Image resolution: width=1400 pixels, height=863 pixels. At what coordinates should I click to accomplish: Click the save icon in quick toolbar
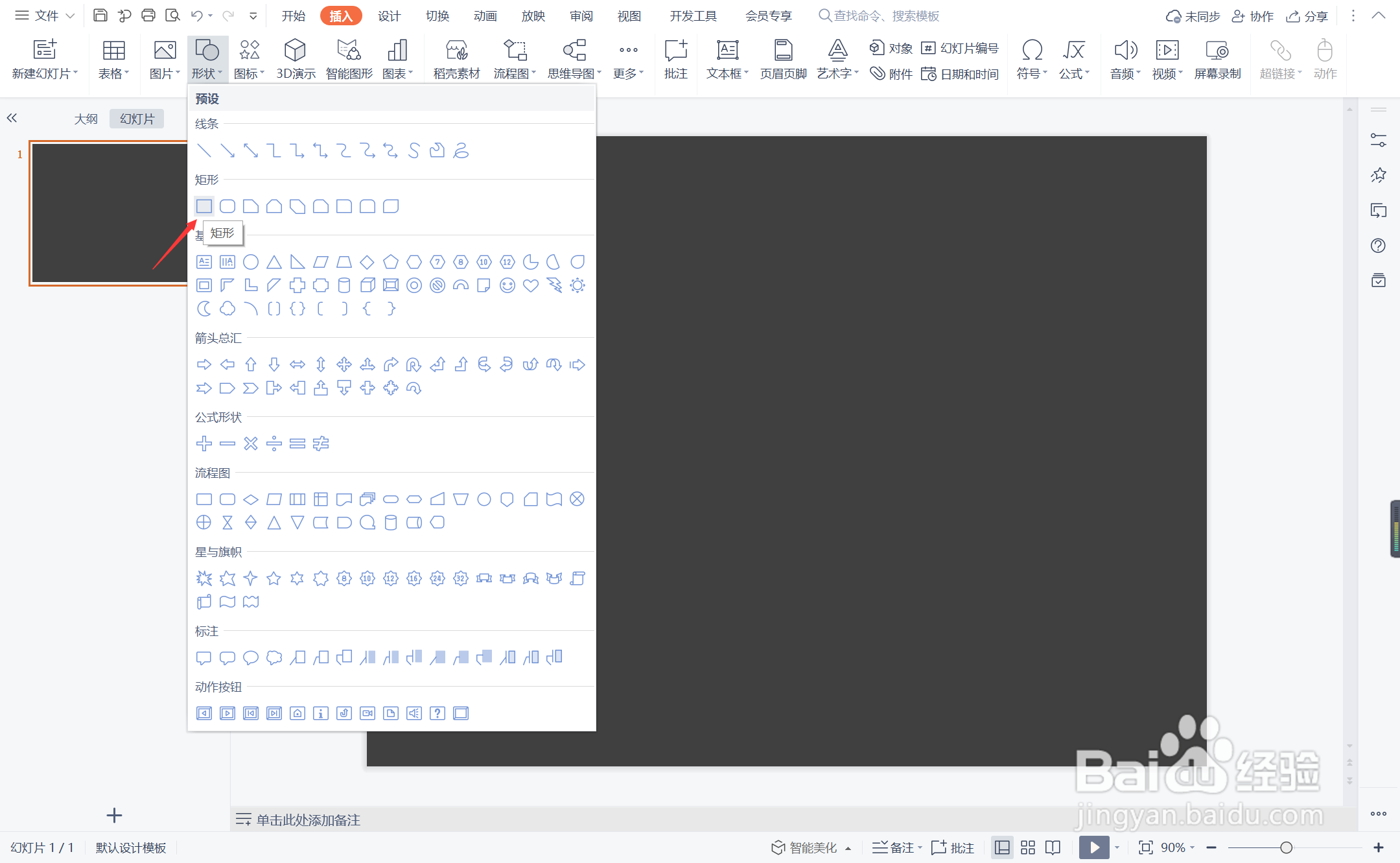[x=100, y=16]
